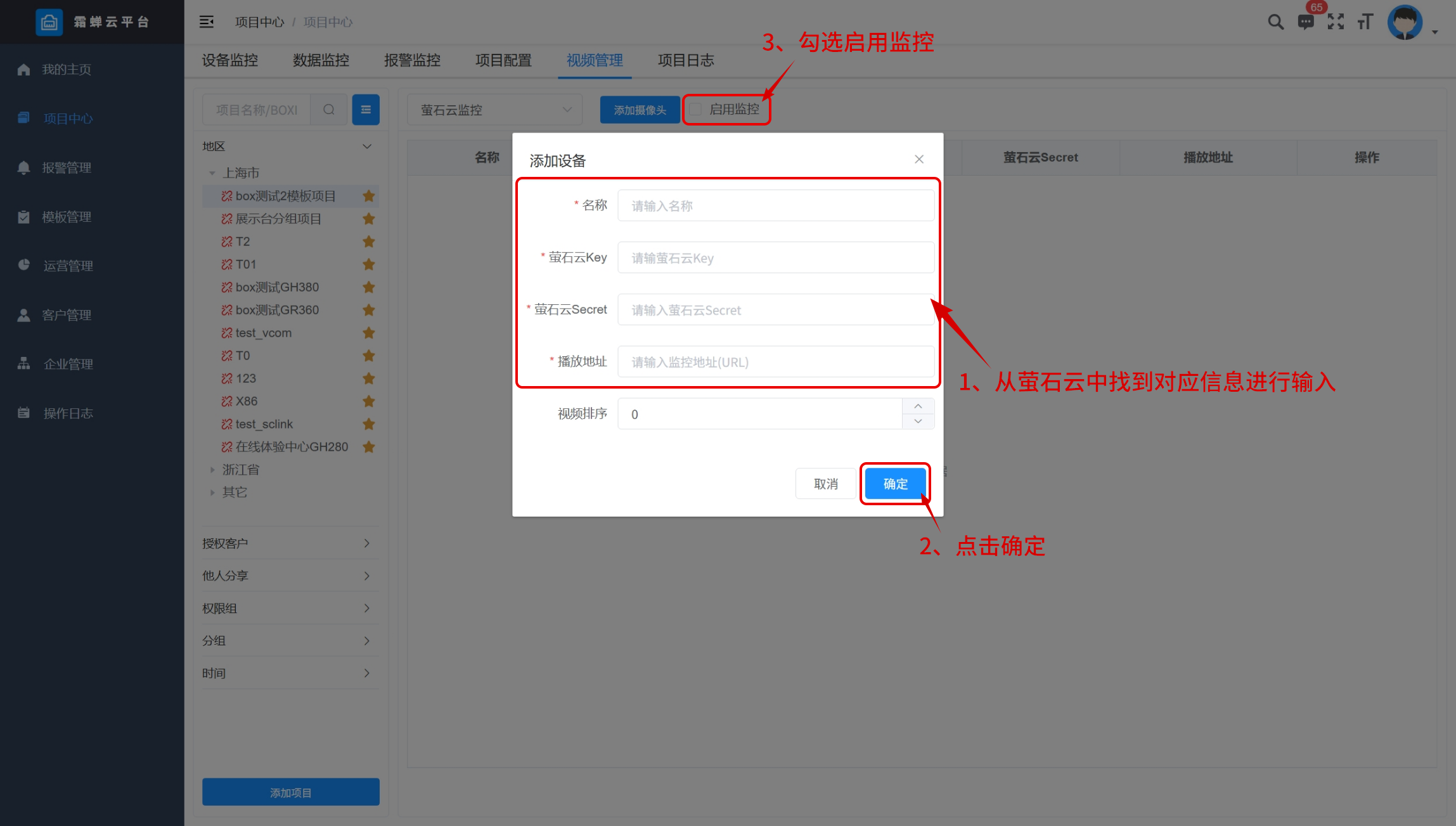
Task: Open 报警管理 in the left sidebar
Action: click(67, 168)
